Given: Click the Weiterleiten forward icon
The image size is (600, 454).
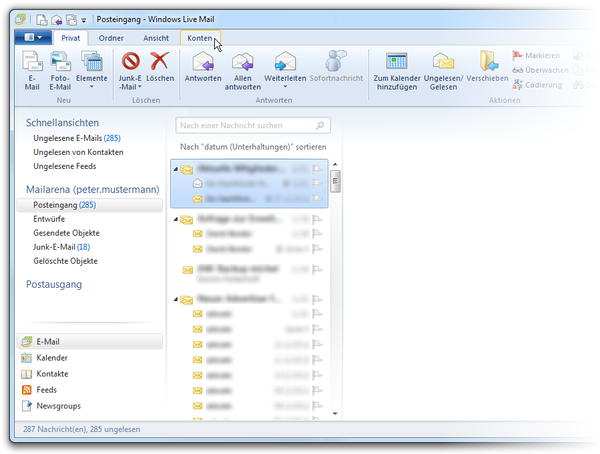Looking at the screenshot, I should [x=285, y=61].
